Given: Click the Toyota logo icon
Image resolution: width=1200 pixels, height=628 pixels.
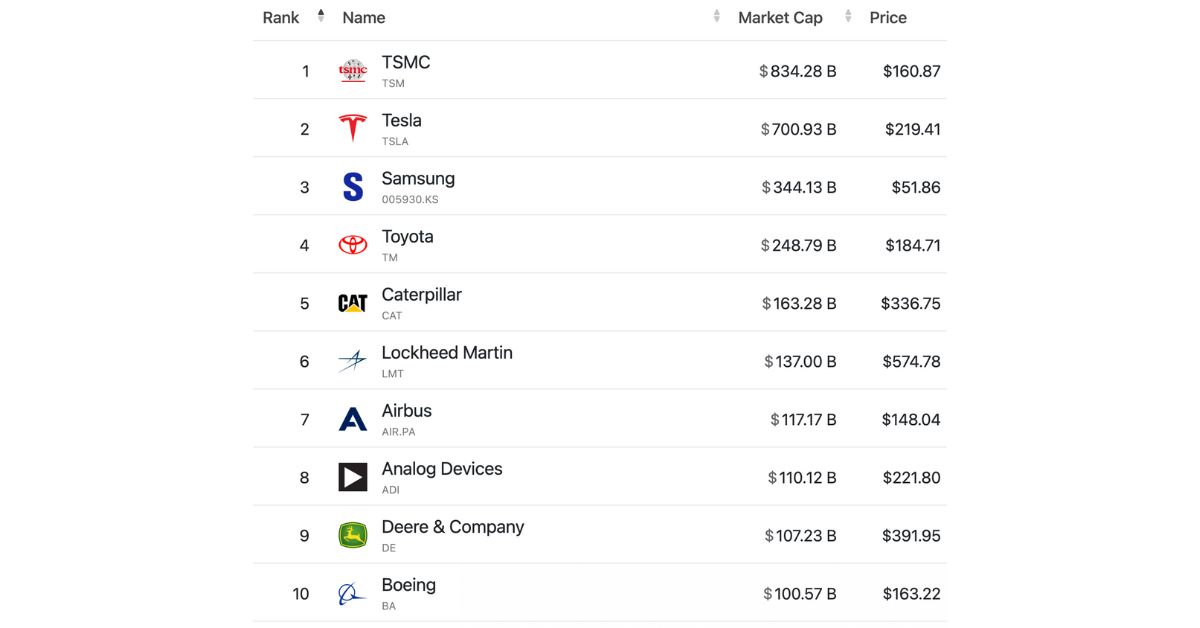Looking at the screenshot, I should [x=353, y=245].
